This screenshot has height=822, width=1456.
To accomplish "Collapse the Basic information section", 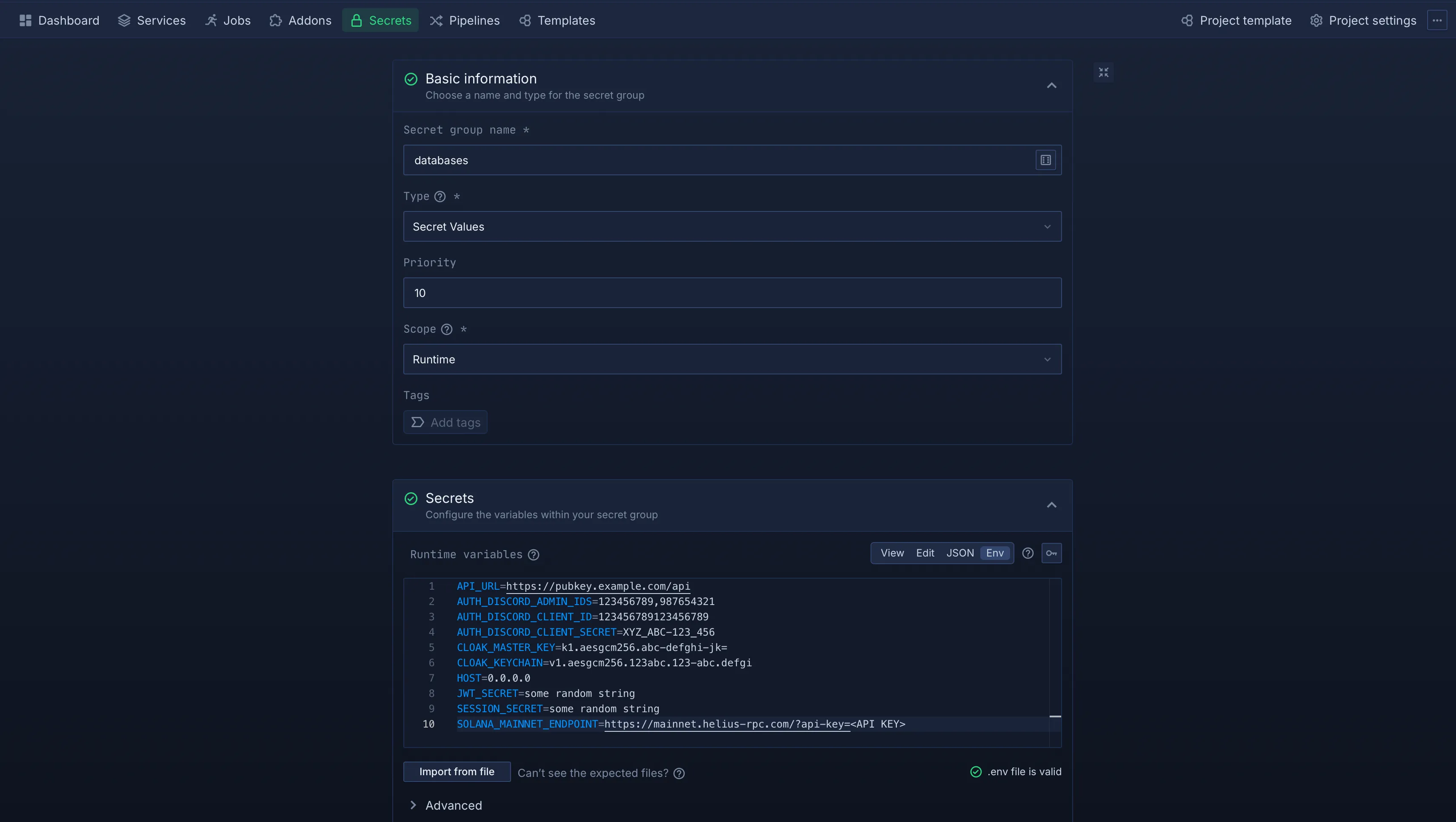I will [1051, 86].
